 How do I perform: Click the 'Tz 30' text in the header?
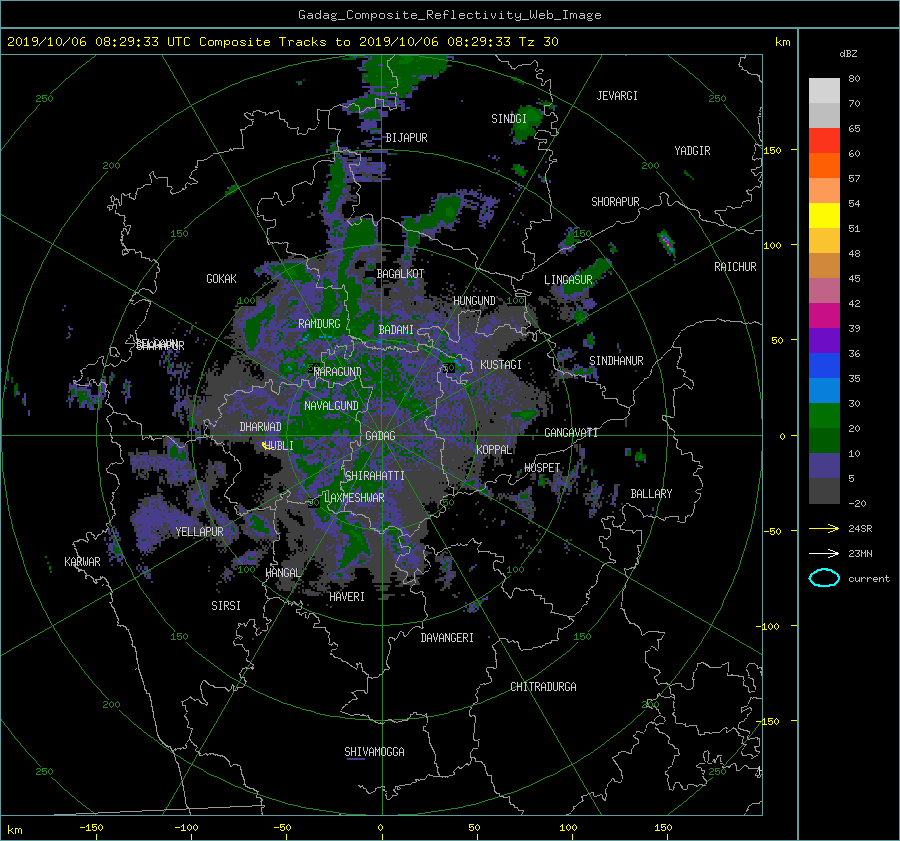(538, 42)
